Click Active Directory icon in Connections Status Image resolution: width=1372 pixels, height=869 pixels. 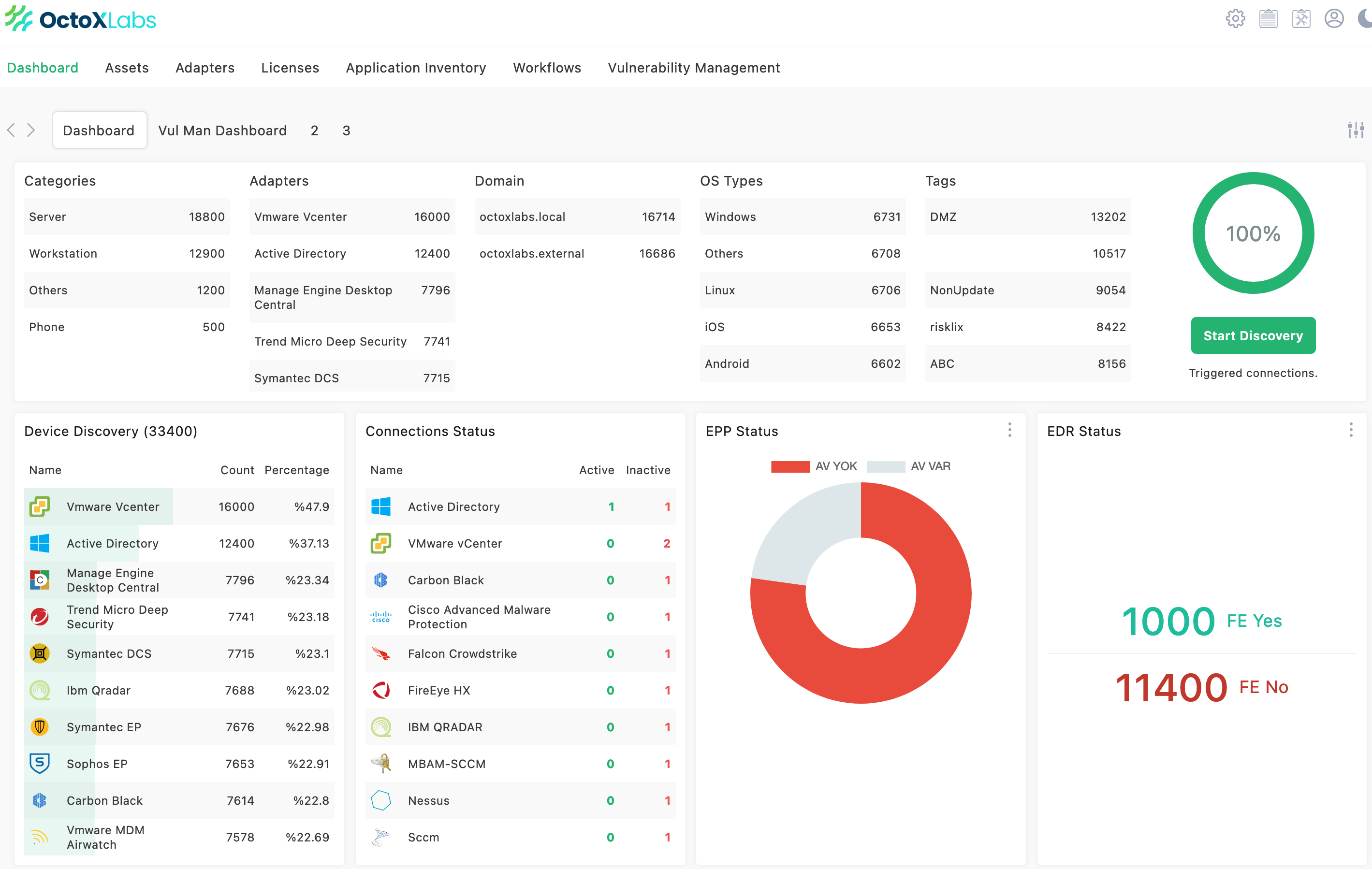click(380, 506)
